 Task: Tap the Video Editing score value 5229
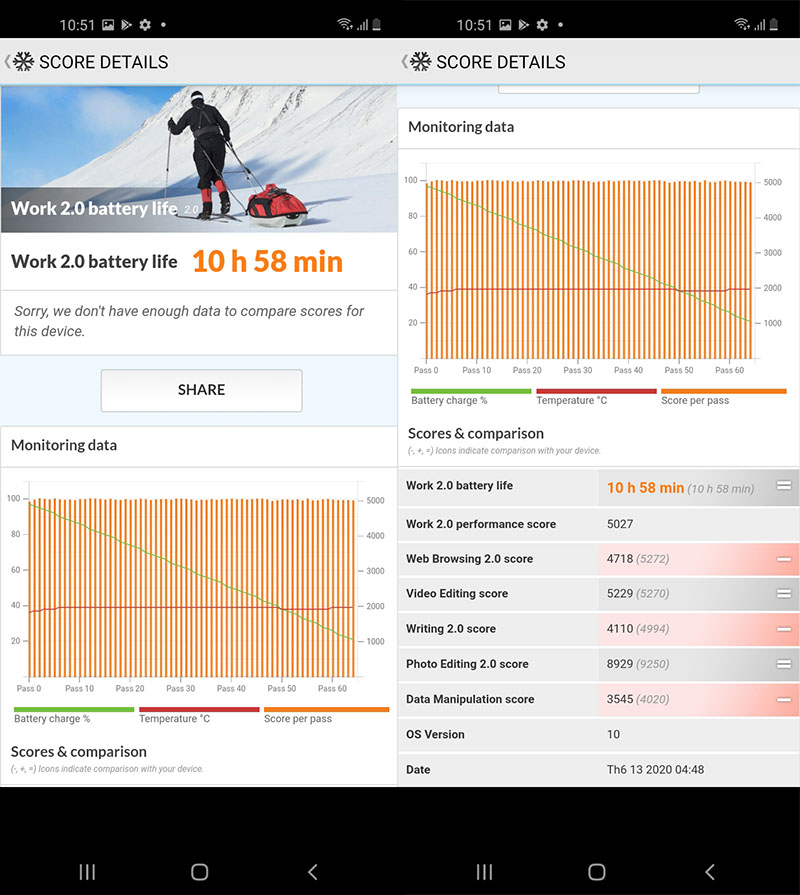(x=620, y=594)
